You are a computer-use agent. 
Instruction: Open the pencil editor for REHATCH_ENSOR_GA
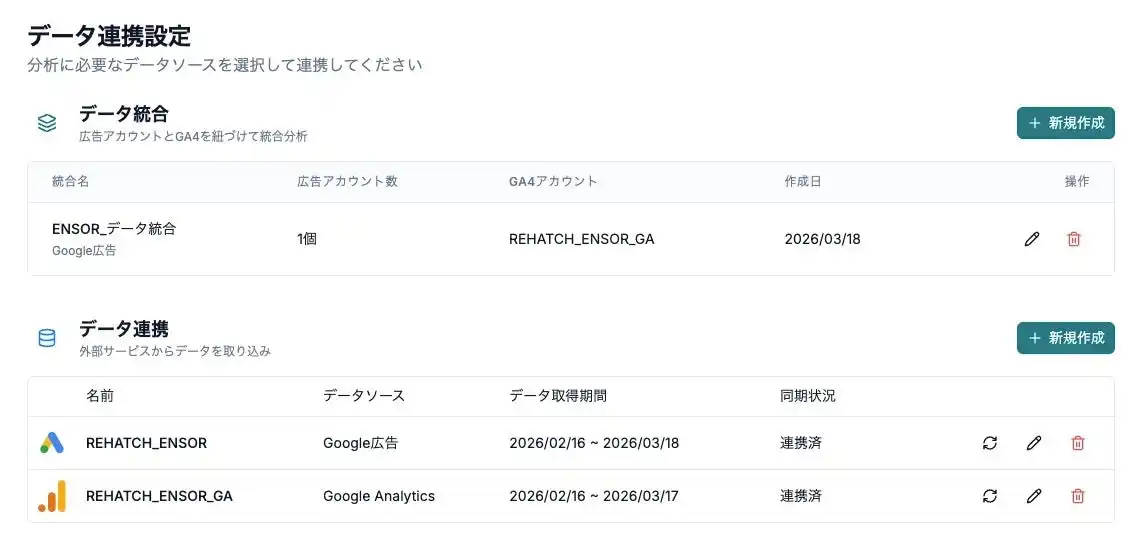pyautogui.click(x=1034, y=496)
